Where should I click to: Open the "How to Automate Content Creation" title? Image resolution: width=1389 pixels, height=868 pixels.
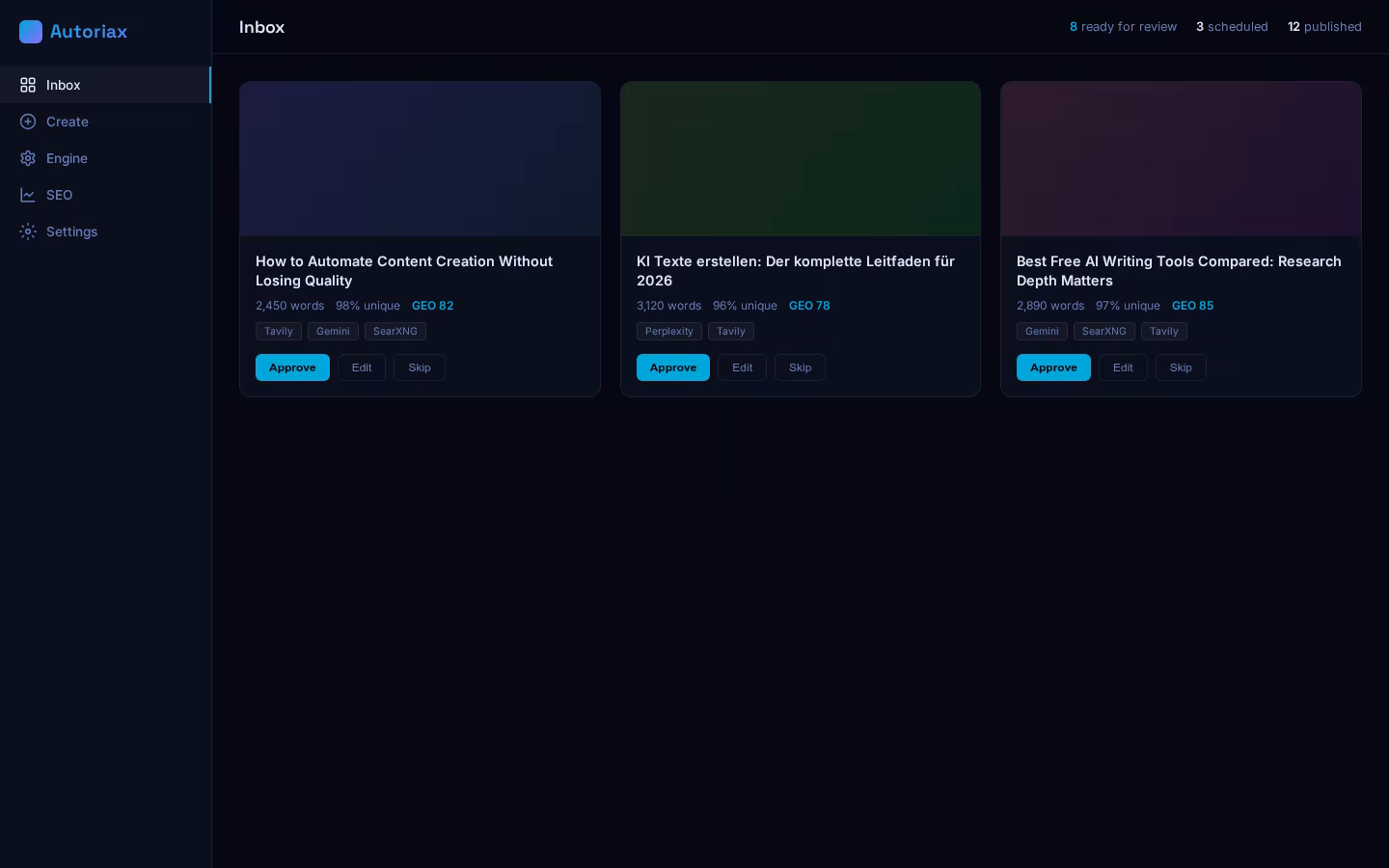[x=404, y=271]
